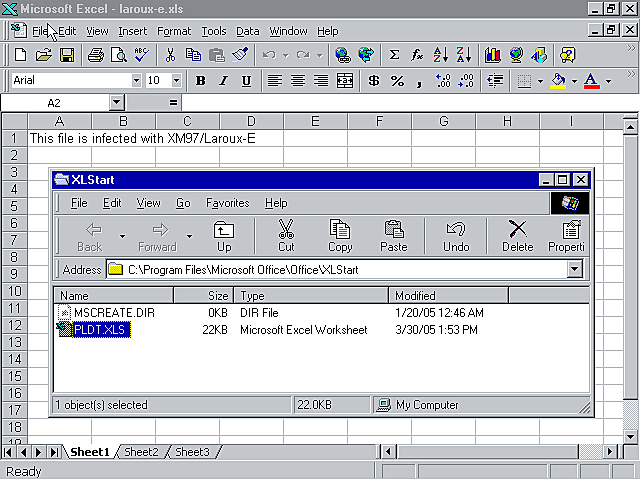Viewport: 640px width, 480px height.
Task: Open Paste Function with the fx icon
Action: click(x=417, y=55)
